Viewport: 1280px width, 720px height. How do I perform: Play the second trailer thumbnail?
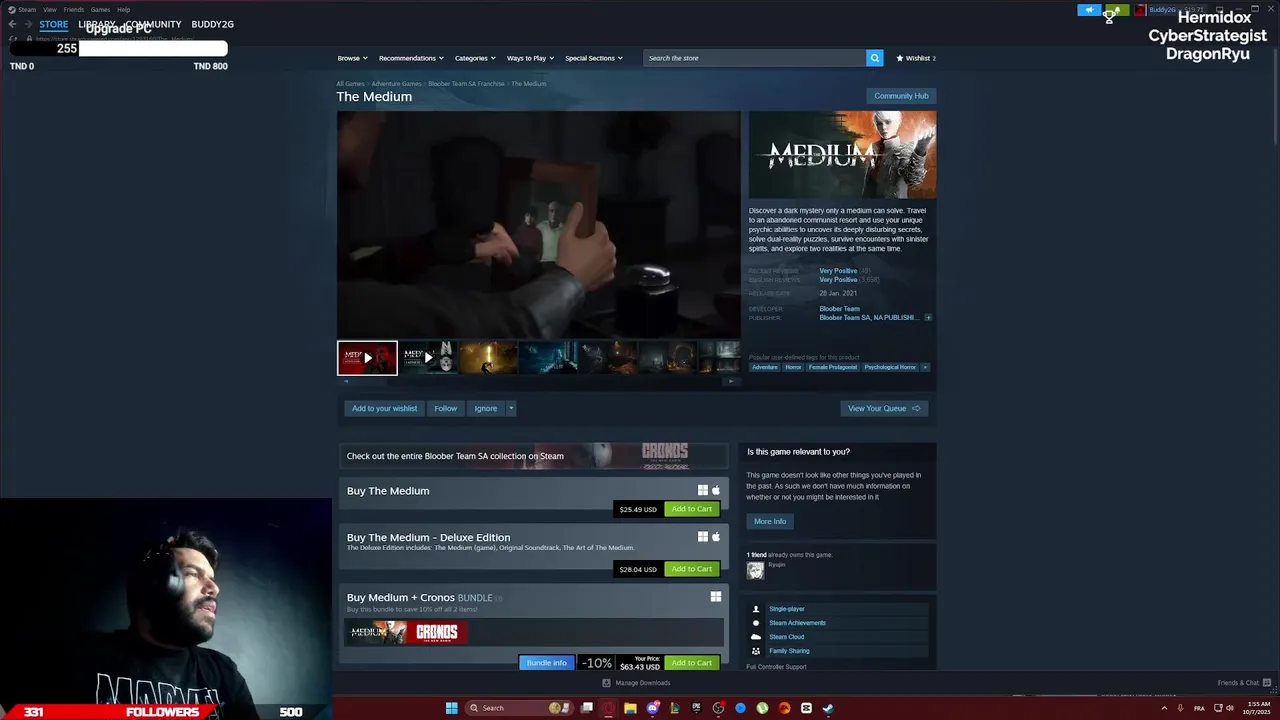point(428,357)
